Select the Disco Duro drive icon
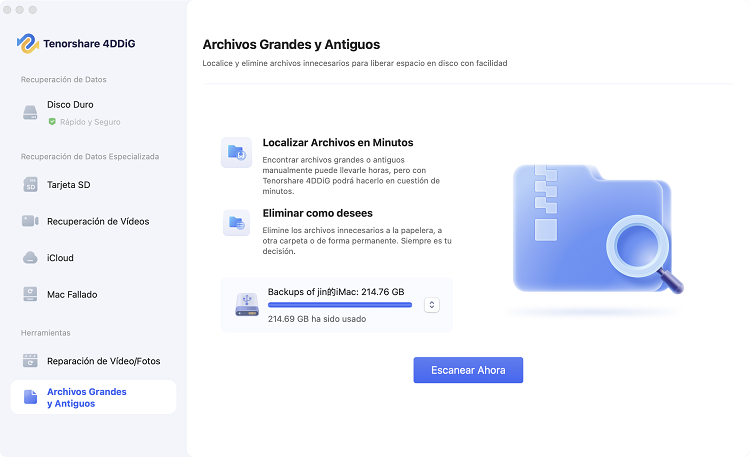 point(30,112)
